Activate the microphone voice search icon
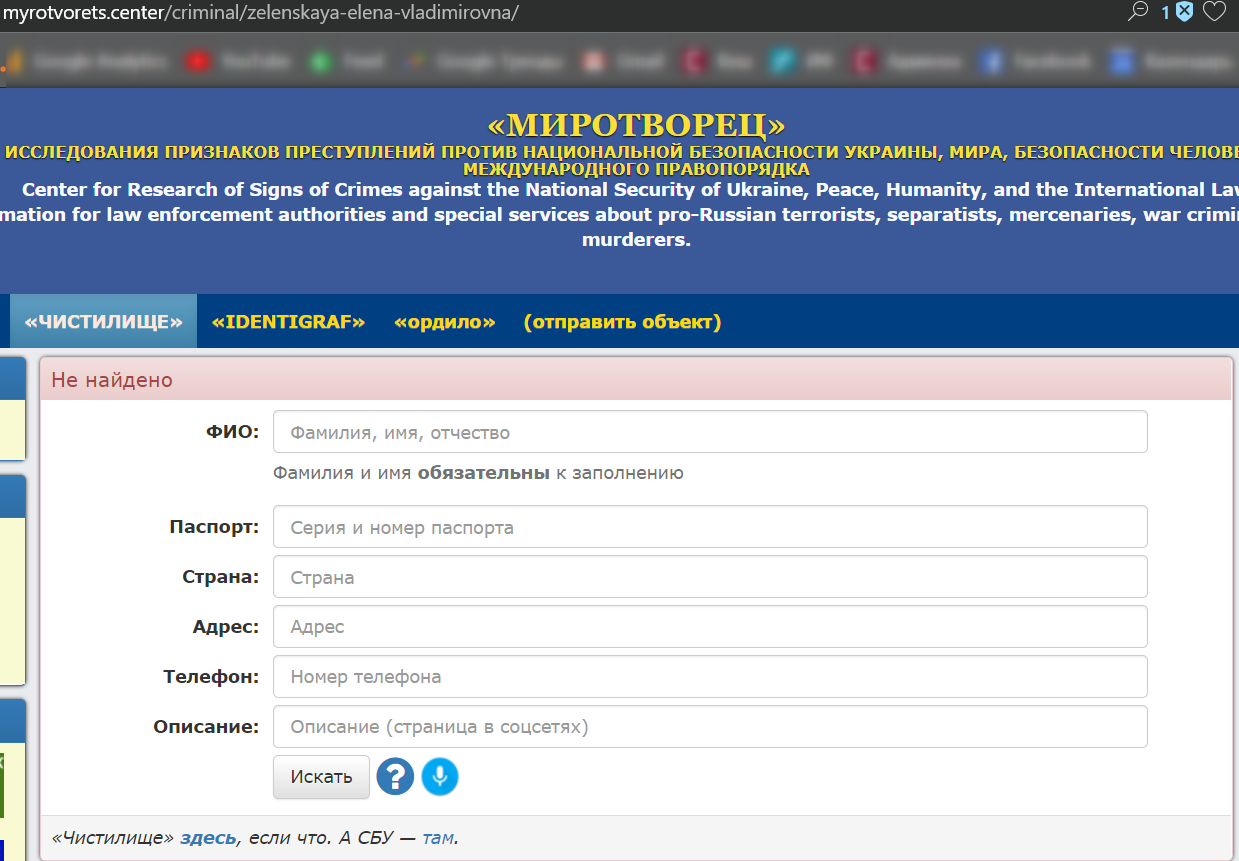Viewport: 1239px width, 861px height. [x=440, y=777]
